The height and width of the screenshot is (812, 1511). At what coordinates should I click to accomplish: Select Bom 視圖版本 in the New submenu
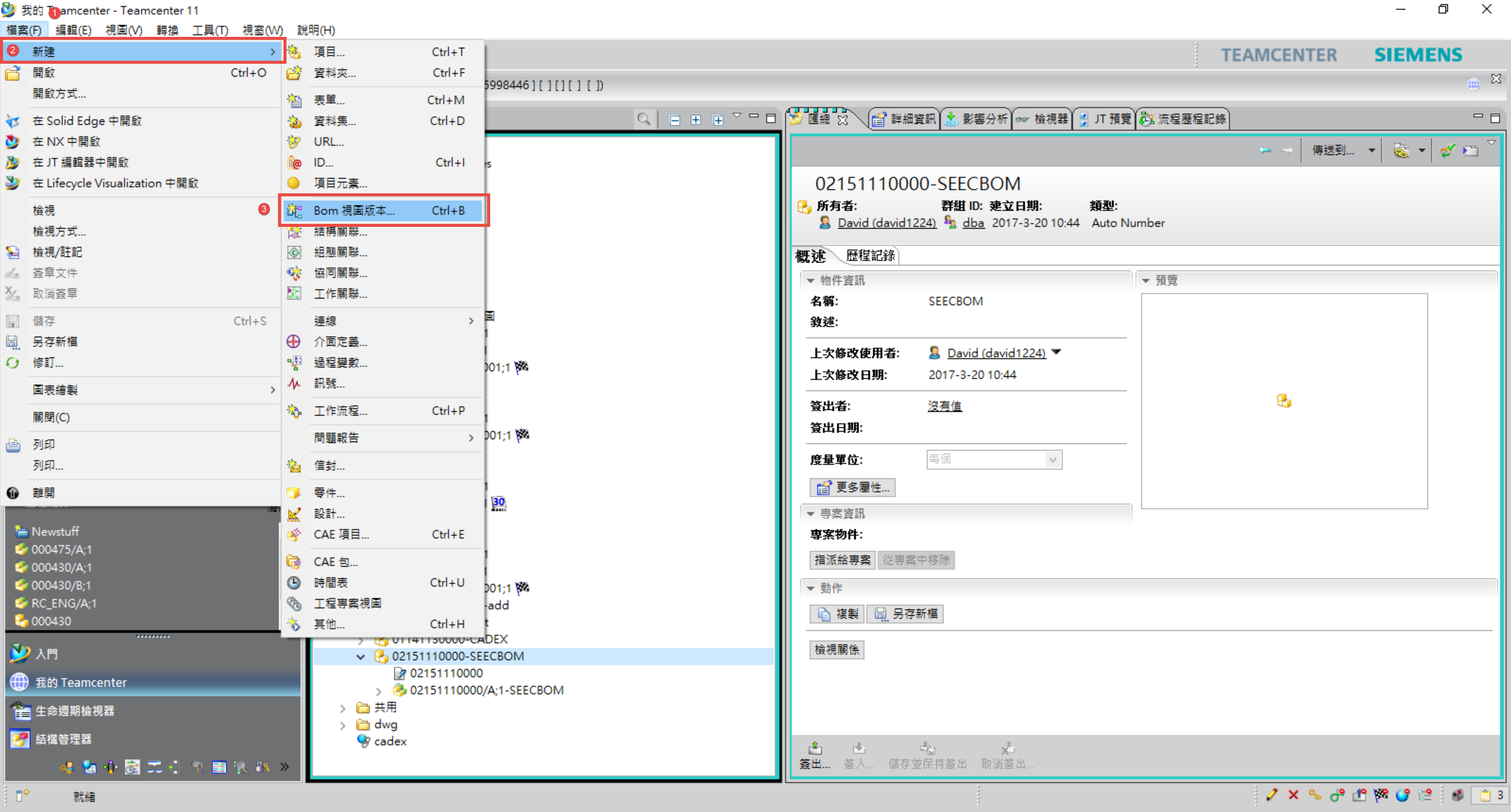tap(383, 211)
